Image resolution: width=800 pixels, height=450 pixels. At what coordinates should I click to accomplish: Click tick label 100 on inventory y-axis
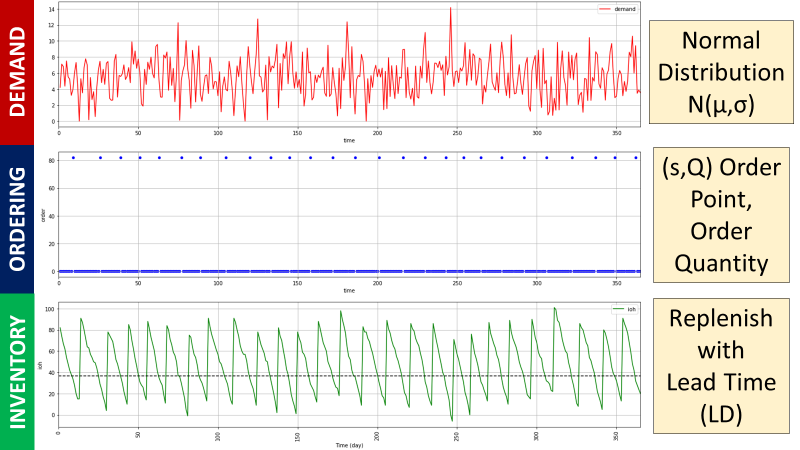pyautogui.click(x=49, y=308)
